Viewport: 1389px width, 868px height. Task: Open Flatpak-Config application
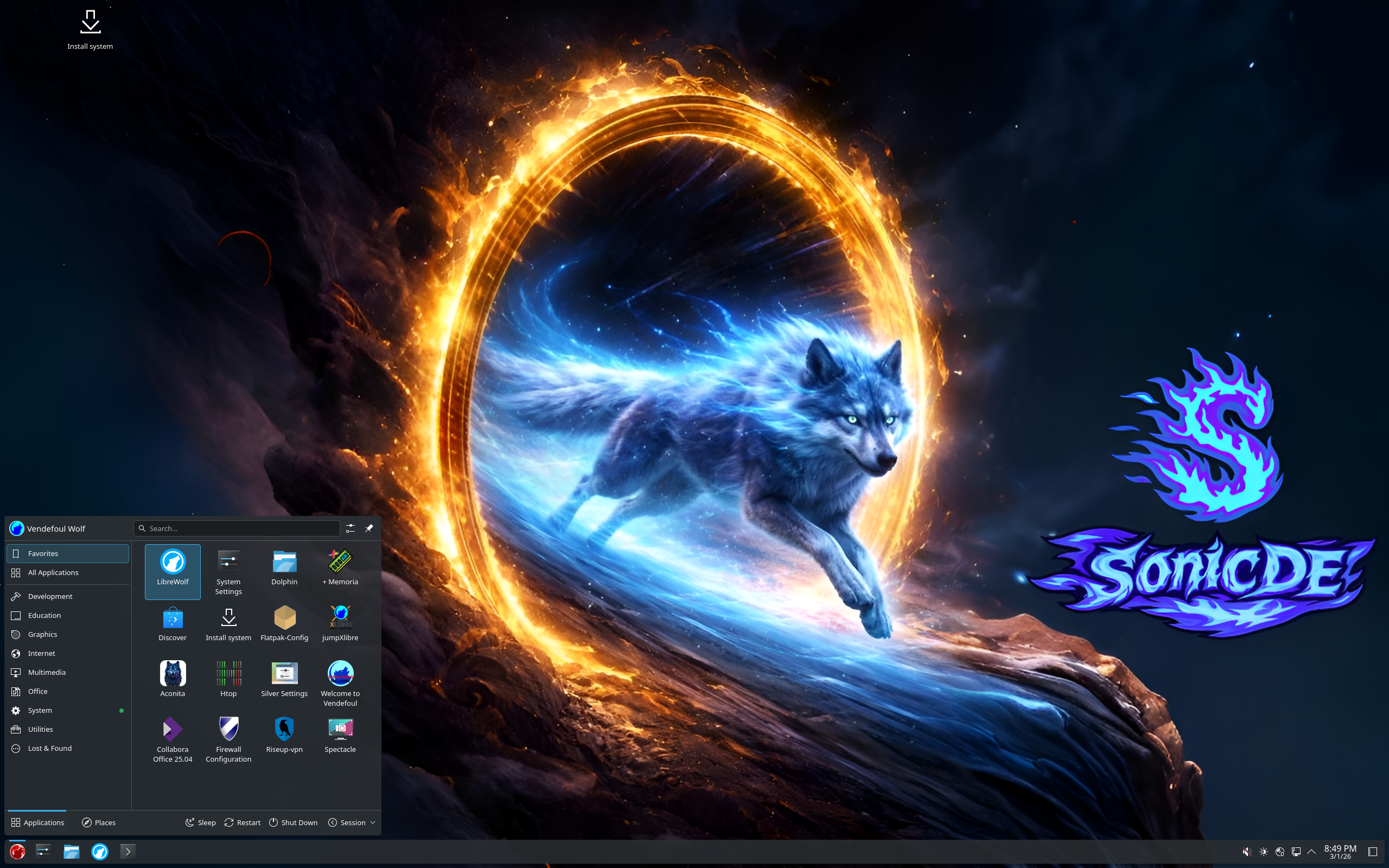tap(284, 623)
